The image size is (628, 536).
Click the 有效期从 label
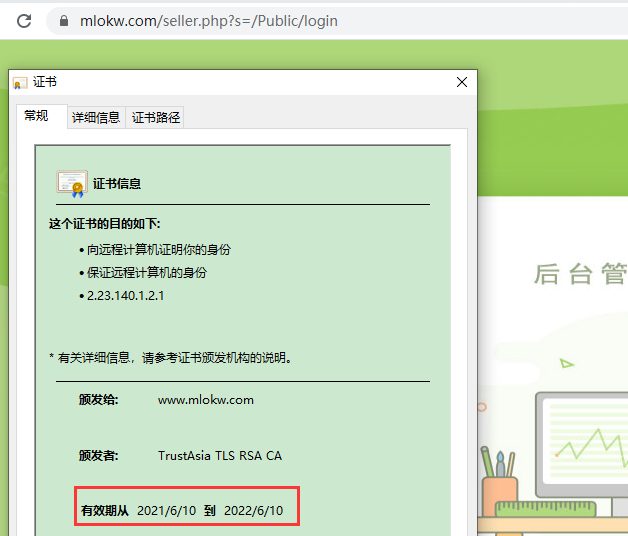coord(105,511)
